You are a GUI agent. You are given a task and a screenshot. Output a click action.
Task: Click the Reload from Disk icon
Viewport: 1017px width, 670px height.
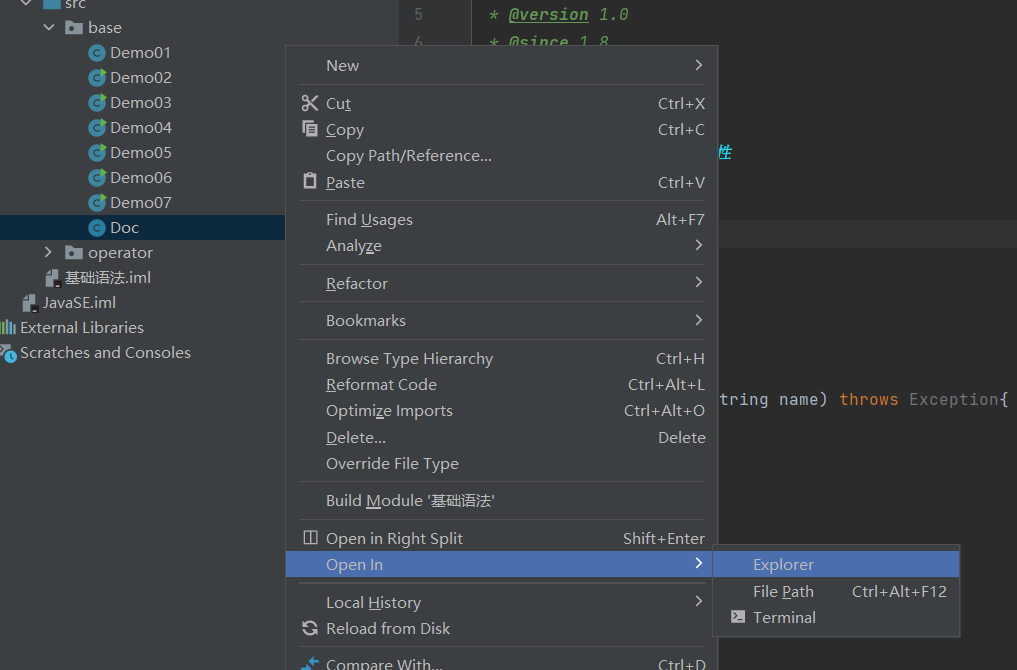coord(309,628)
